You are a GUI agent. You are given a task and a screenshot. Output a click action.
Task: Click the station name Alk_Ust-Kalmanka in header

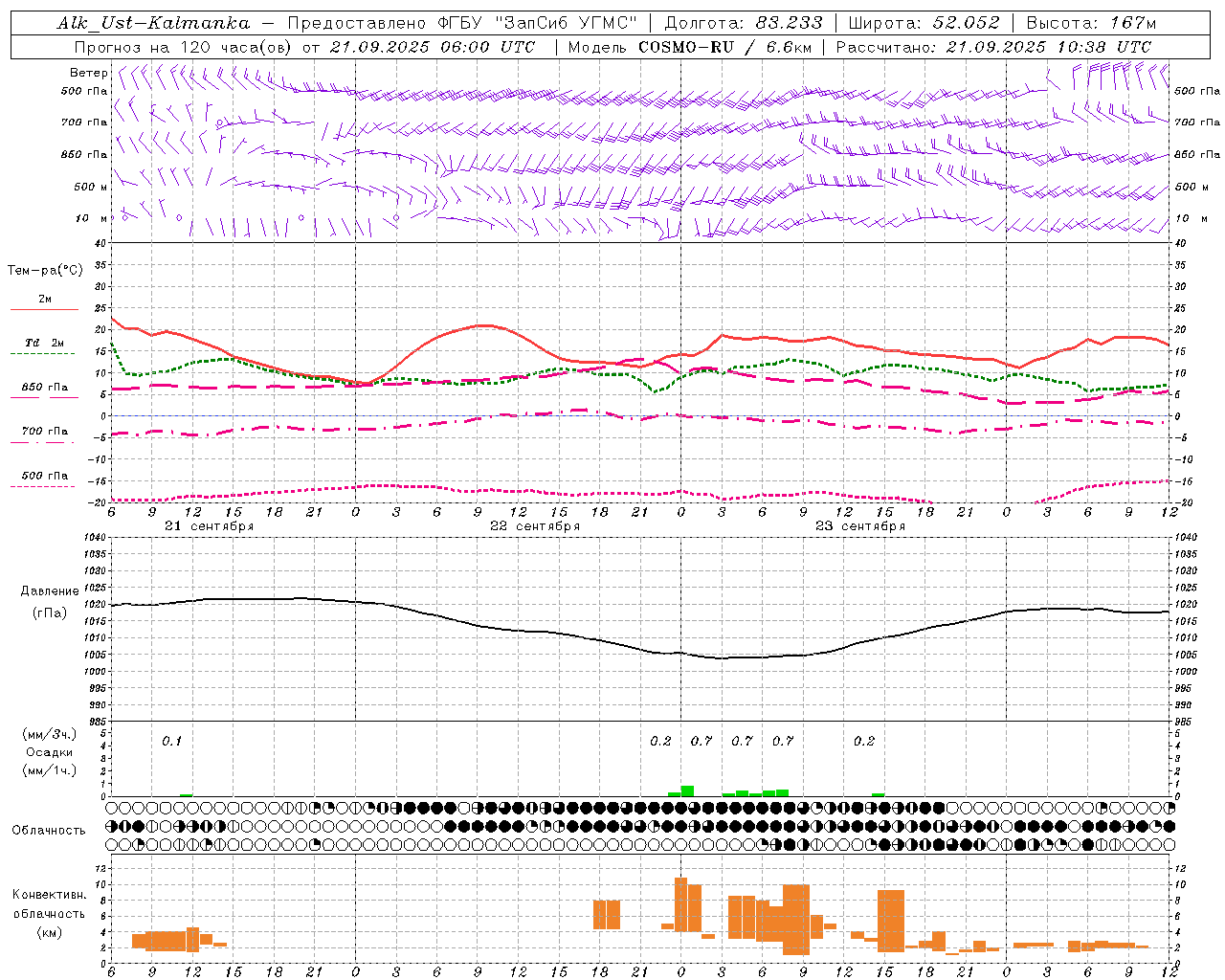(x=153, y=23)
